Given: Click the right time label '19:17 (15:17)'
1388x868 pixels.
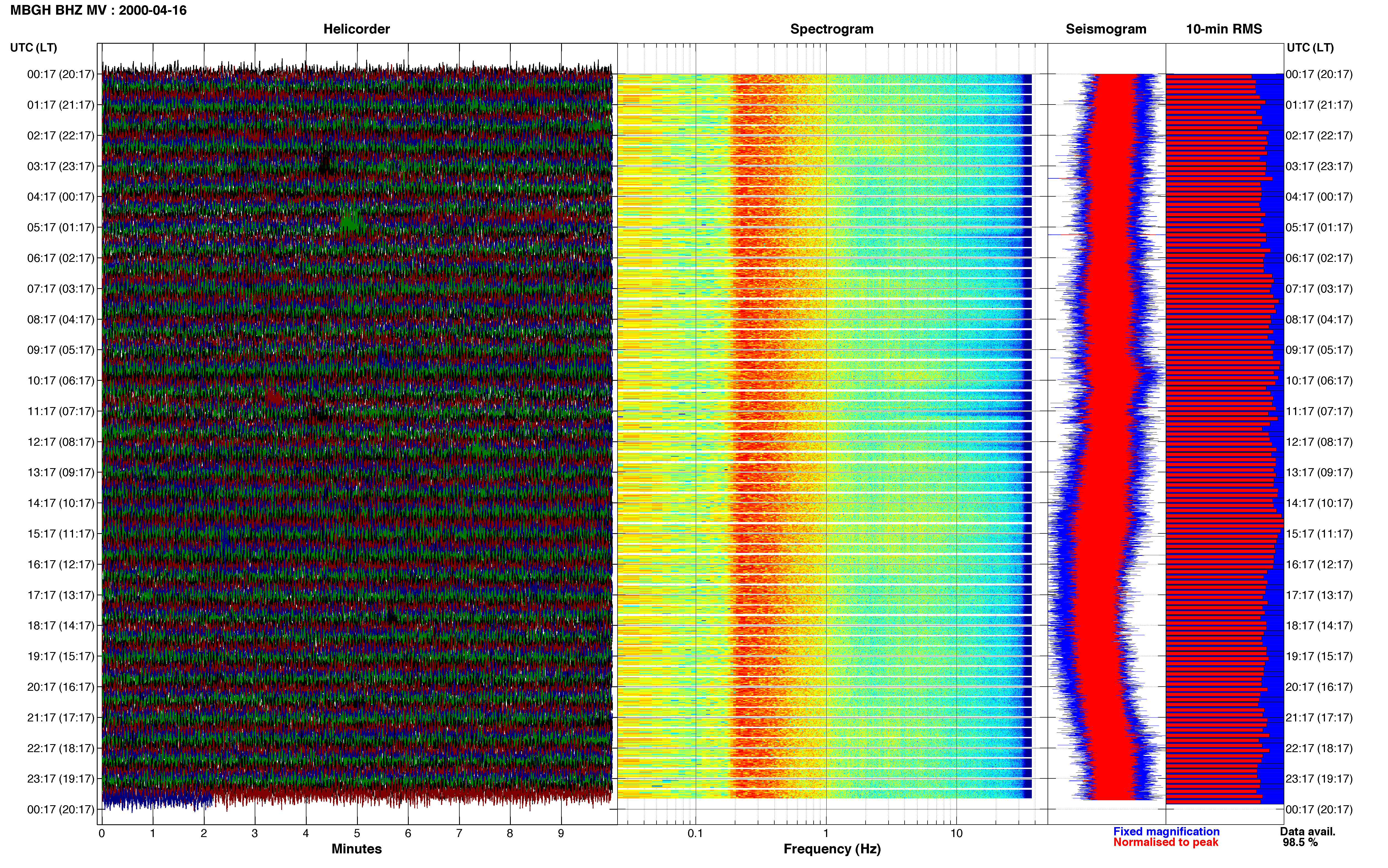Looking at the screenshot, I should click(1319, 656).
